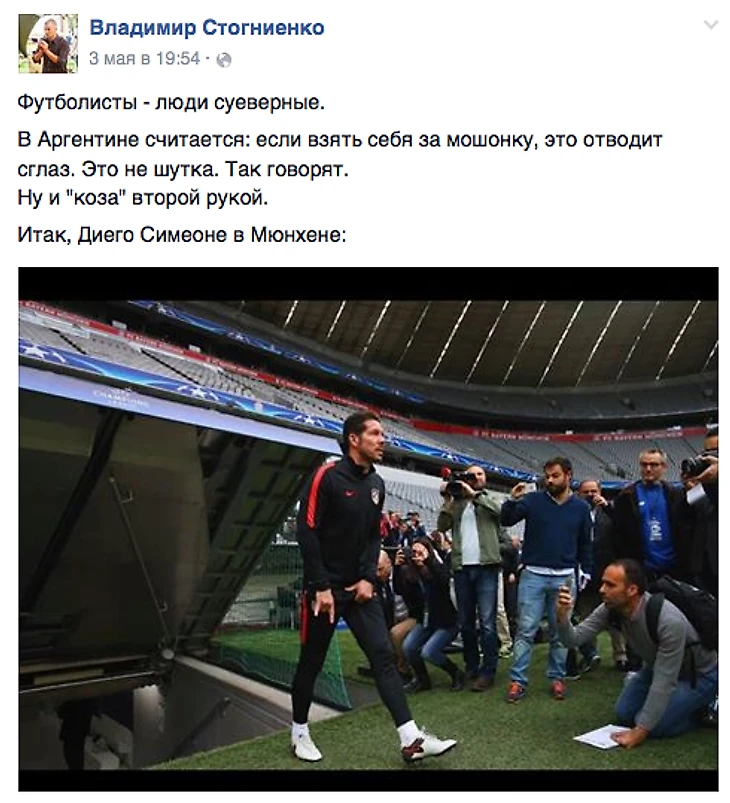Expand the post options chevron
Screen dimensions: 730x803
point(711,25)
